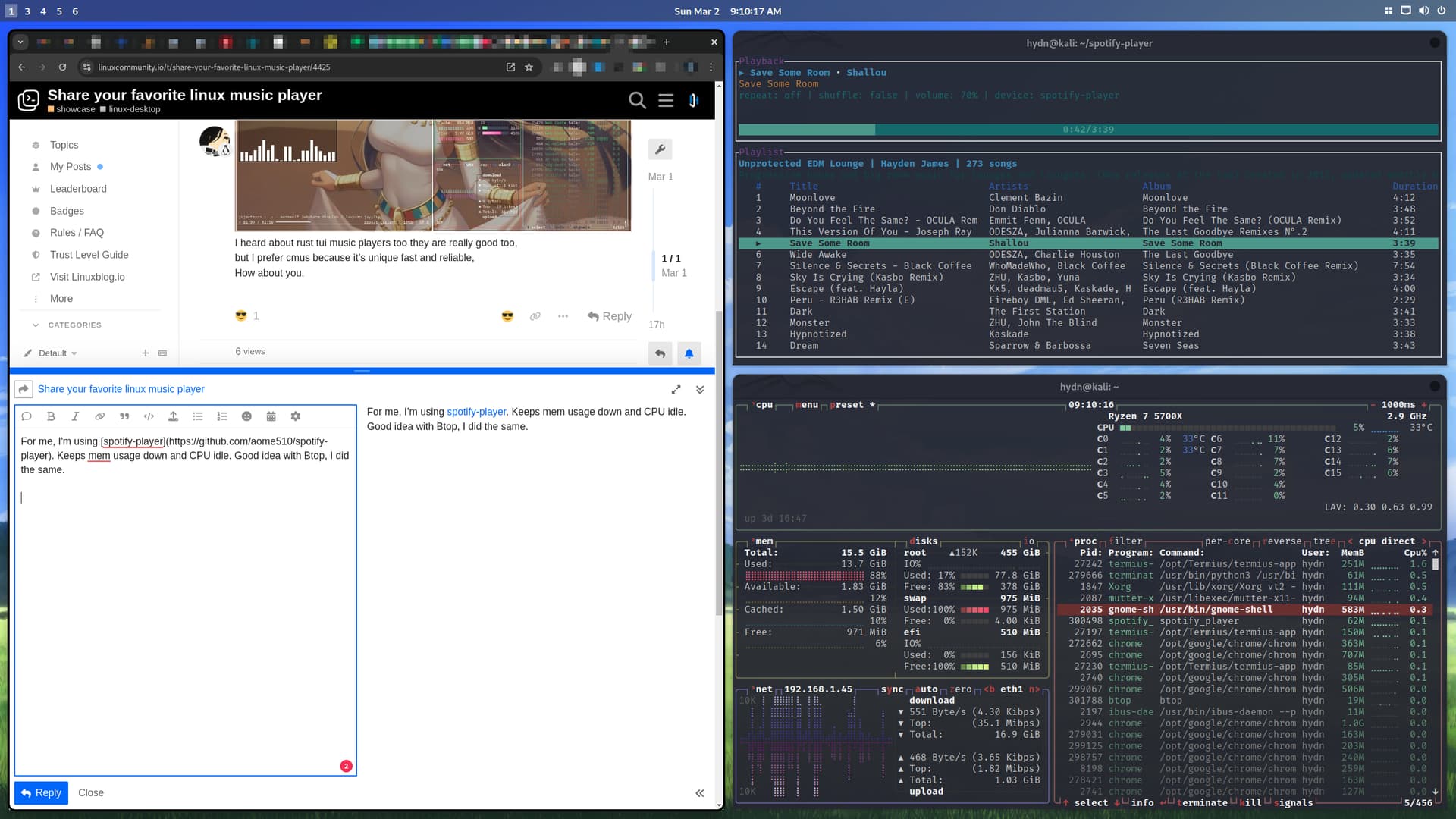
Task: Click the spotify-player playback progress bar
Action: (1088, 130)
